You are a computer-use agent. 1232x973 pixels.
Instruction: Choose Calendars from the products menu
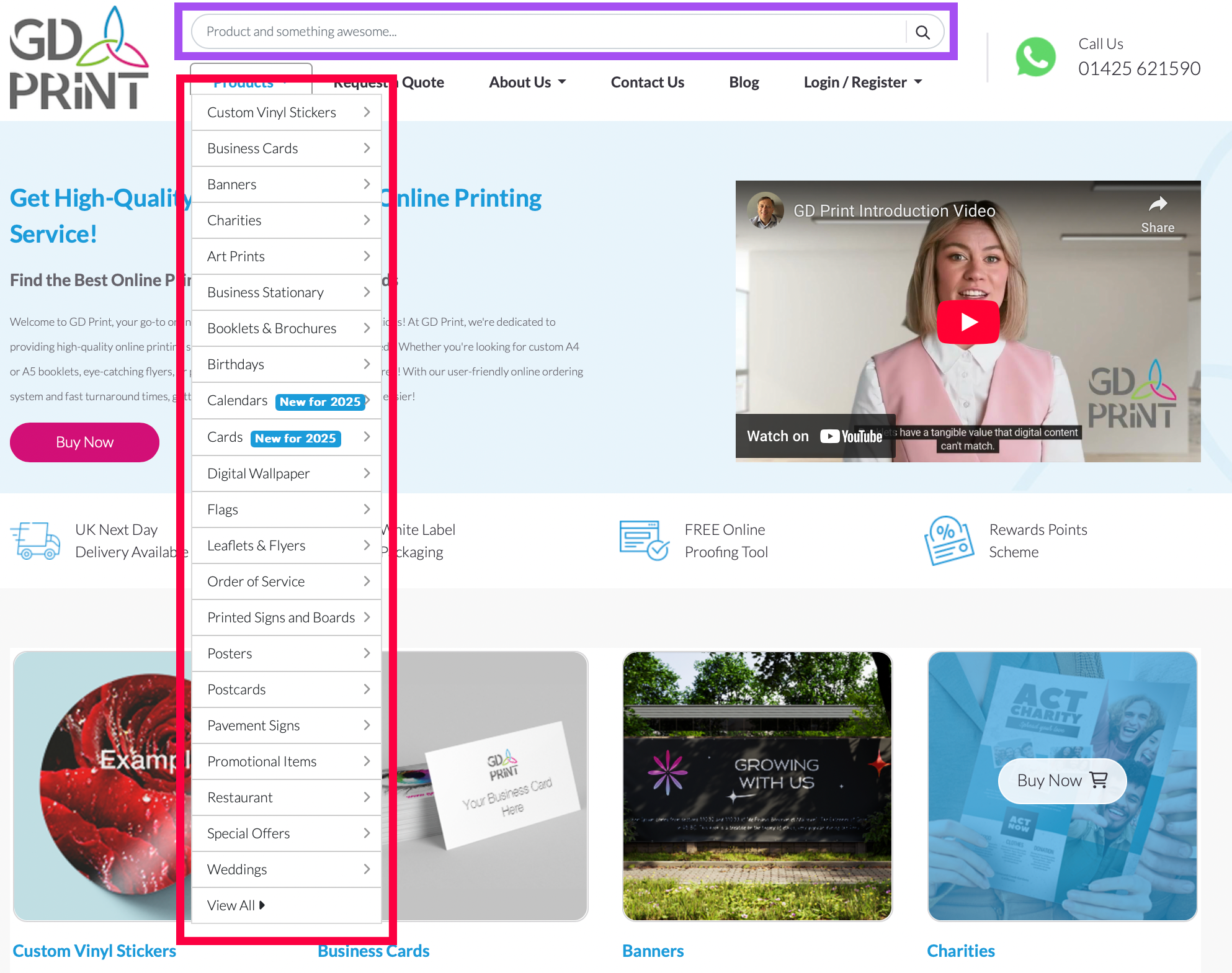pos(238,401)
